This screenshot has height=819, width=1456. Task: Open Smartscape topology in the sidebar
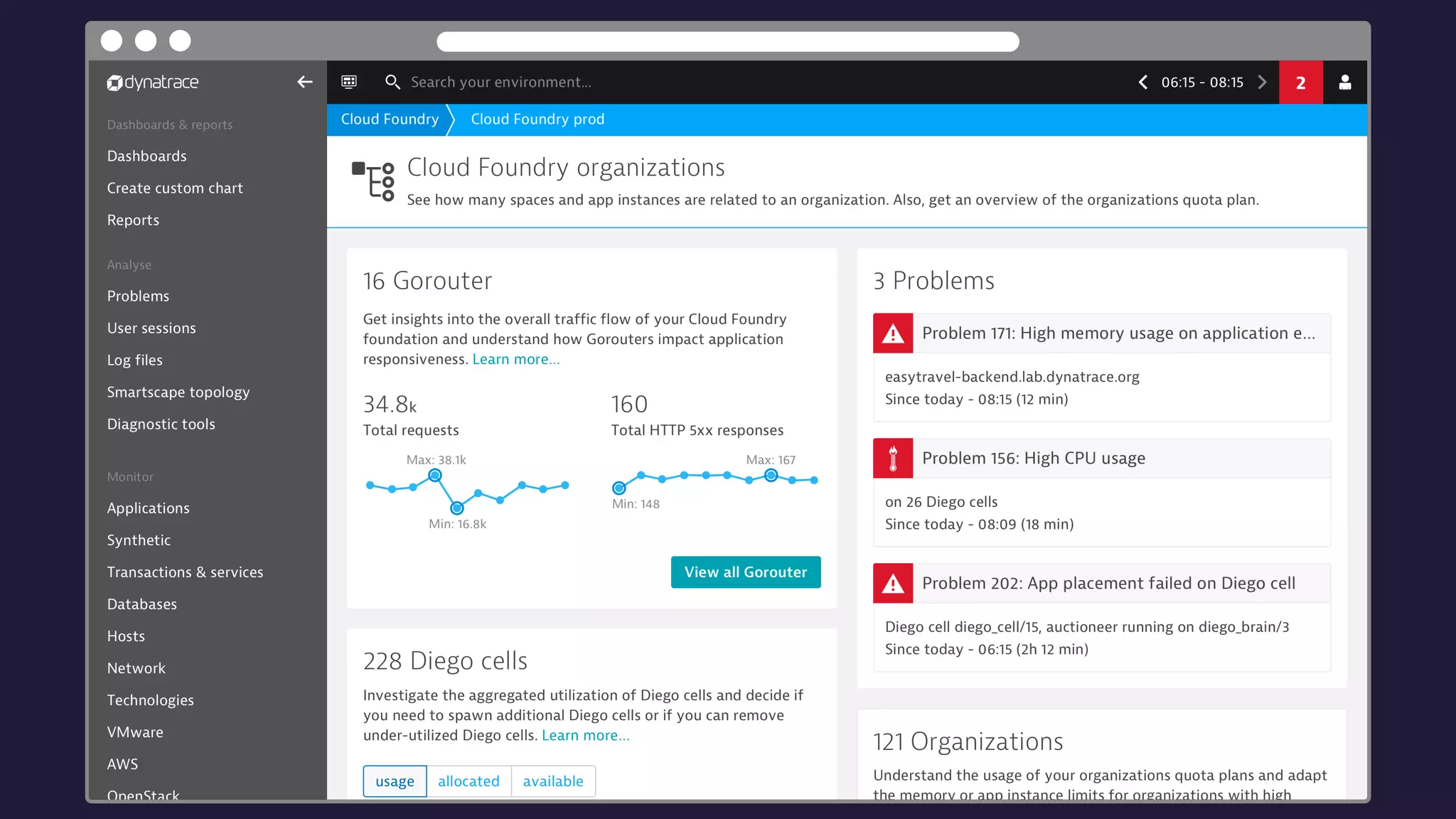(178, 392)
